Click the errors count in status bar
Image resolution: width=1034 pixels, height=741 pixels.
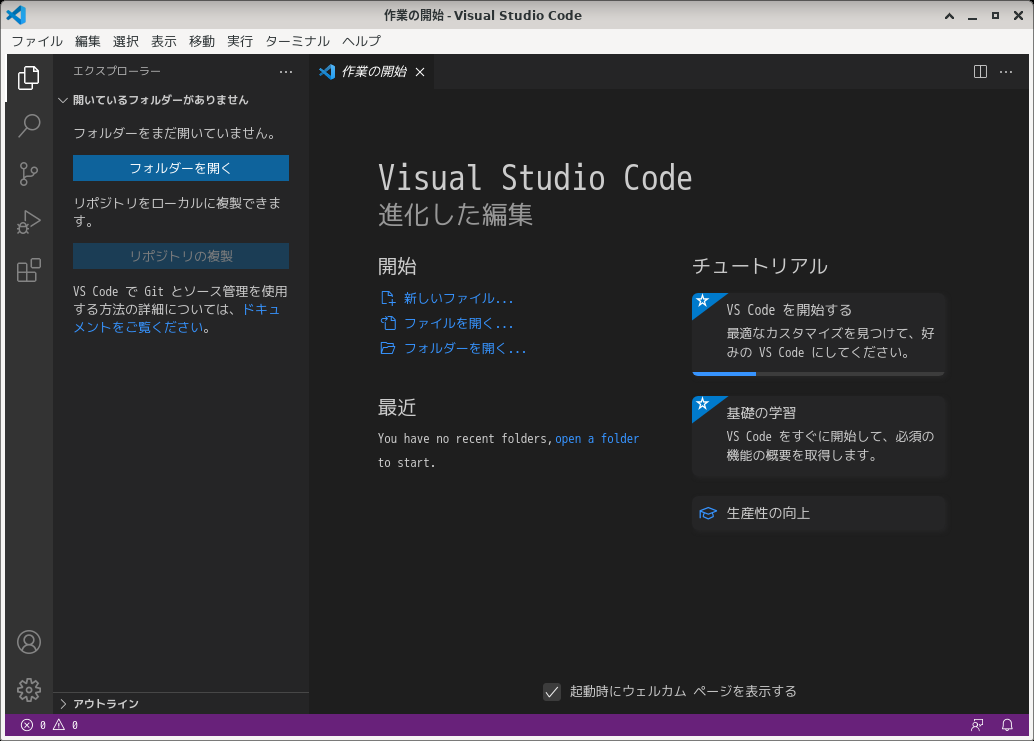(x=34, y=725)
